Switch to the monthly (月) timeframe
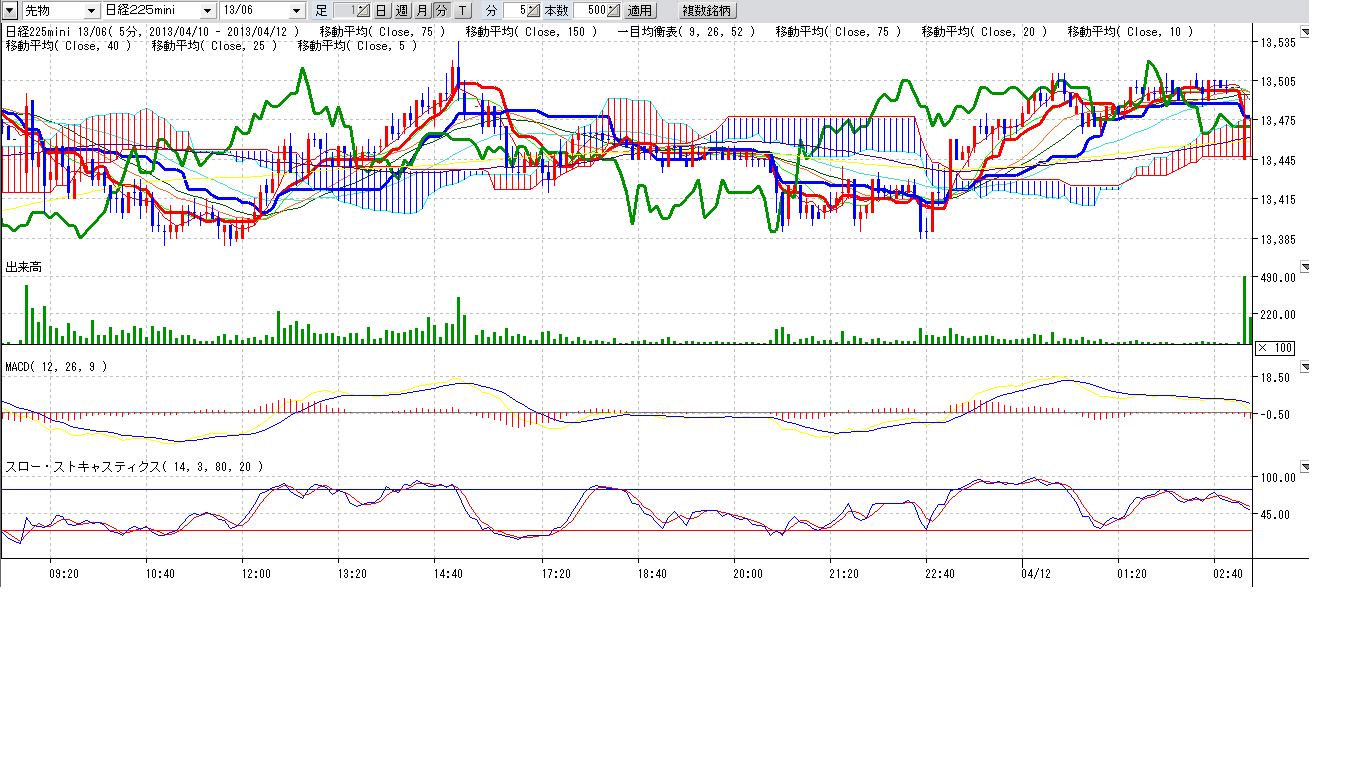Screen dimensions: 1366x768 (421, 10)
